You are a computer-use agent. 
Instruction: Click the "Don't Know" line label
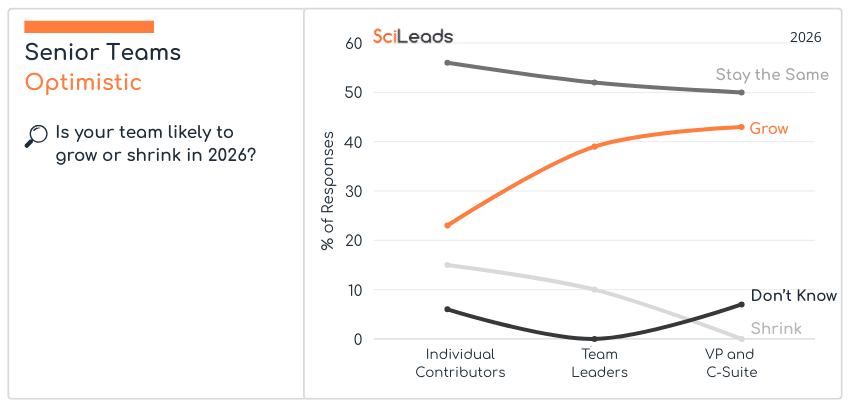pos(794,296)
